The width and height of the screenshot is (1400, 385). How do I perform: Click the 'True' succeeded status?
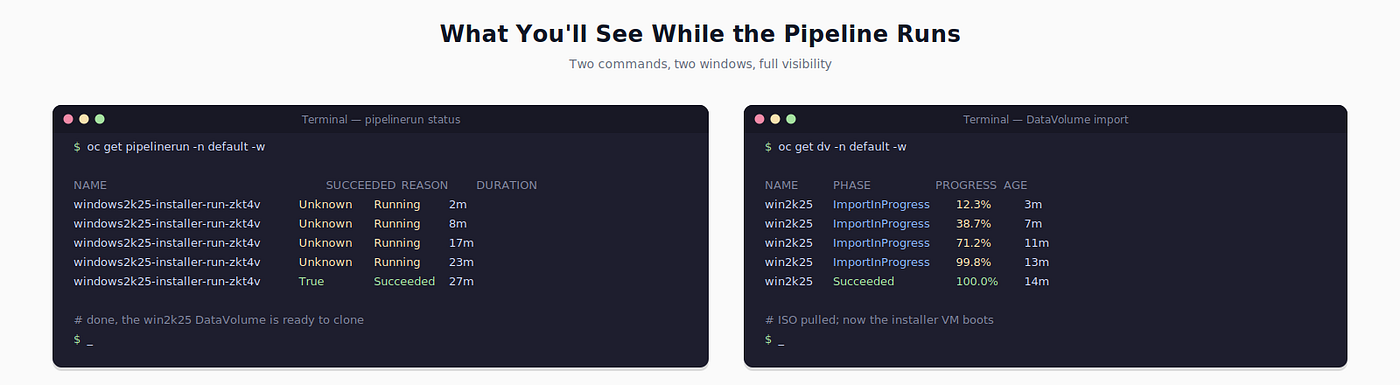(x=311, y=282)
